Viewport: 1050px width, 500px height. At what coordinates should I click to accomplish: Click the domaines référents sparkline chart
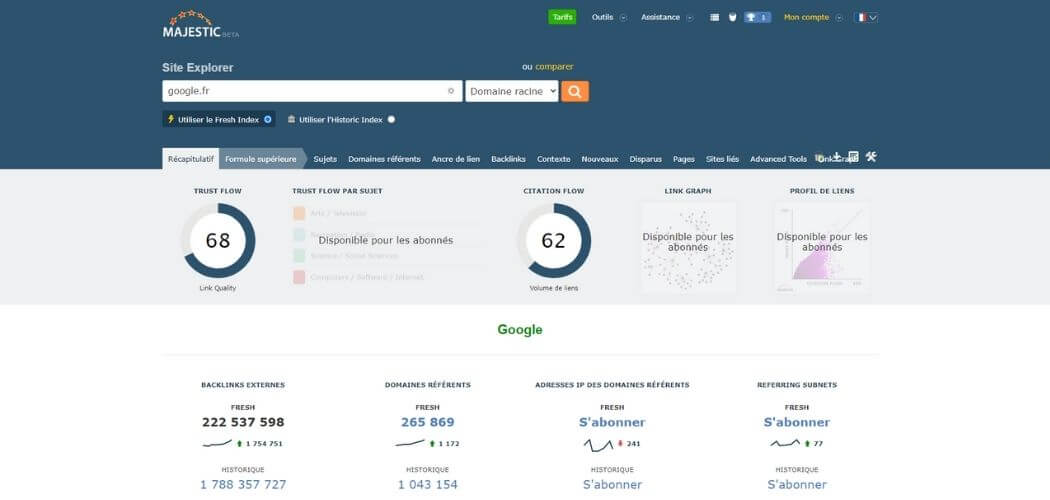click(x=410, y=443)
